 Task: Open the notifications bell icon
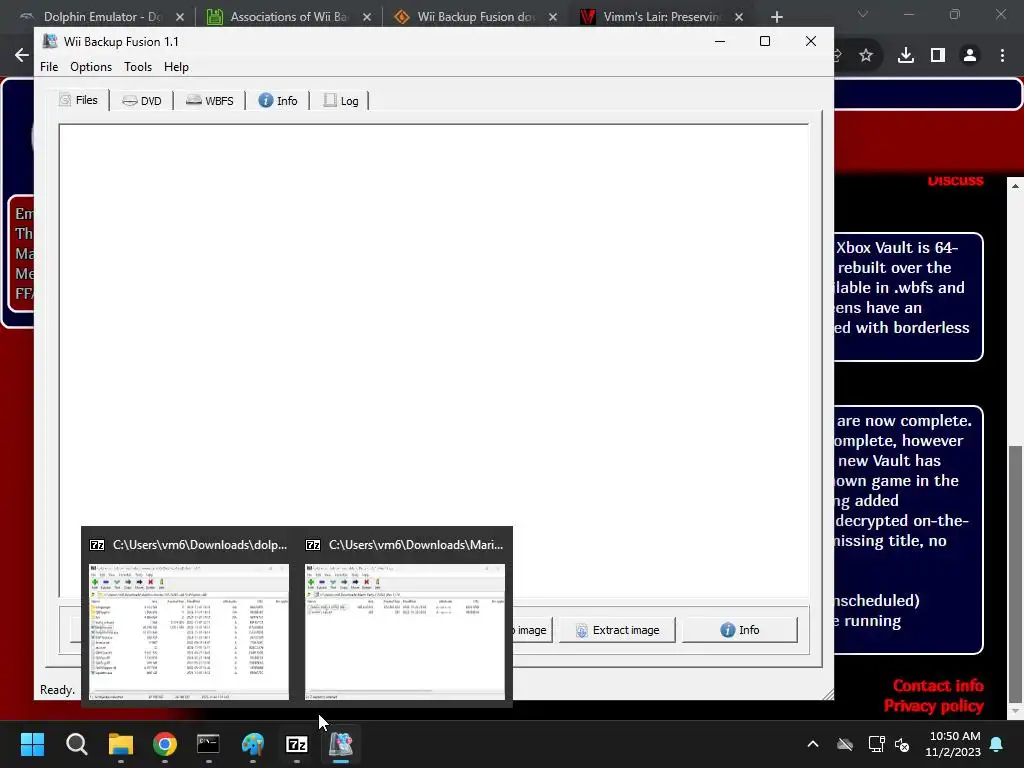pyautogui.click(x=997, y=744)
